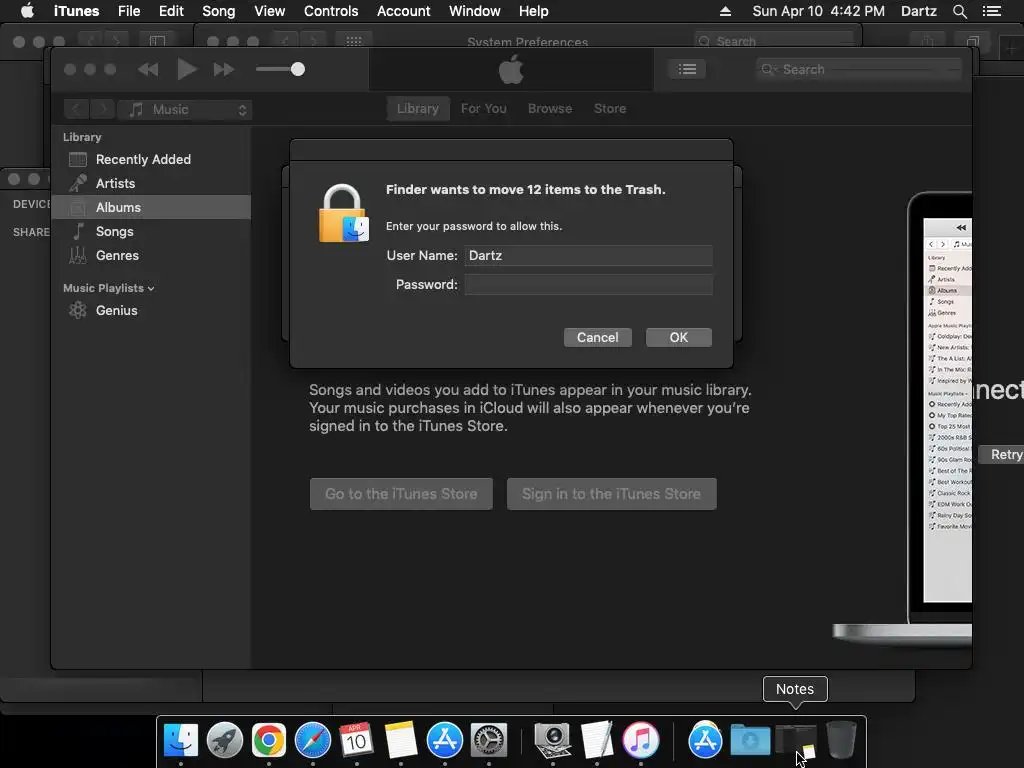This screenshot has height=768, width=1024.
Task: Select Songs in the sidebar
Action: [x=151, y=231]
